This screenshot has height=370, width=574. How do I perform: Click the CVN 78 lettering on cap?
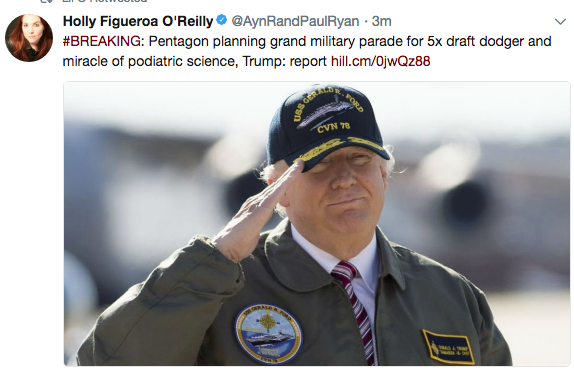333,127
